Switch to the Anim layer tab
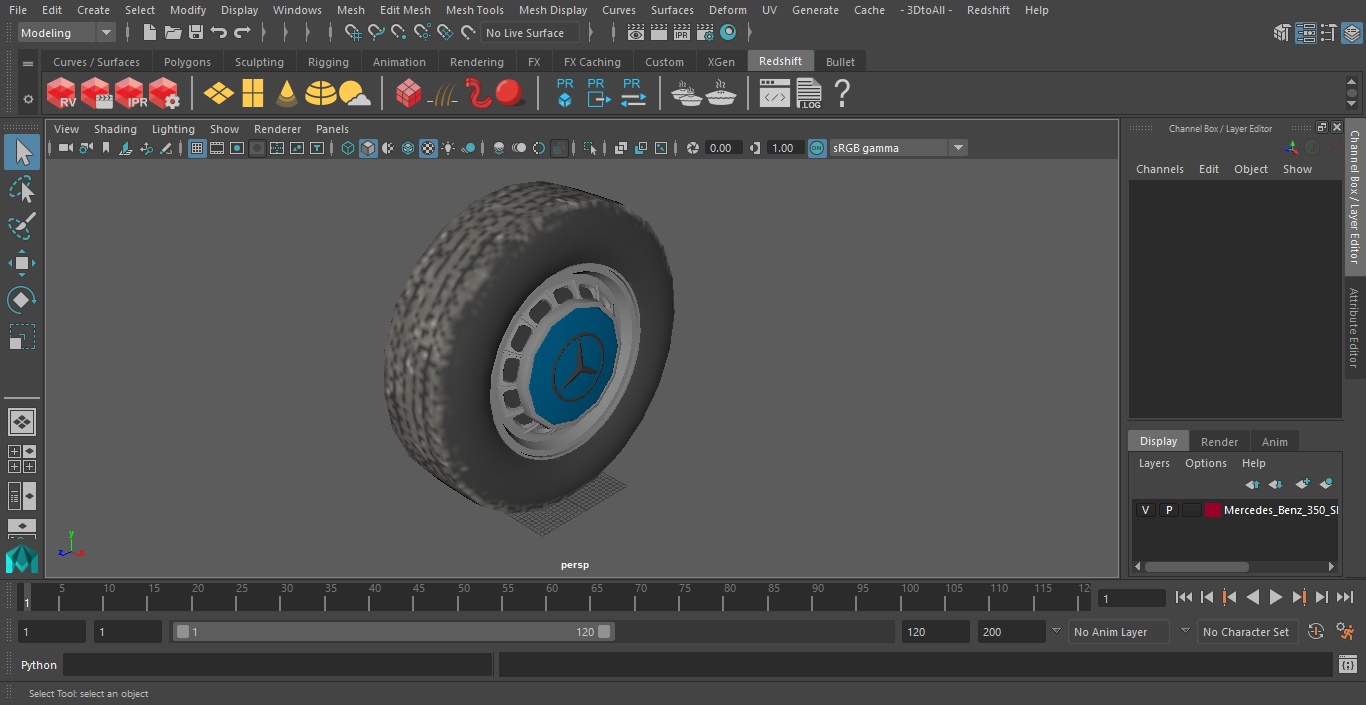Image resolution: width=1366 pixels, height=705 pixels. 1274,442
